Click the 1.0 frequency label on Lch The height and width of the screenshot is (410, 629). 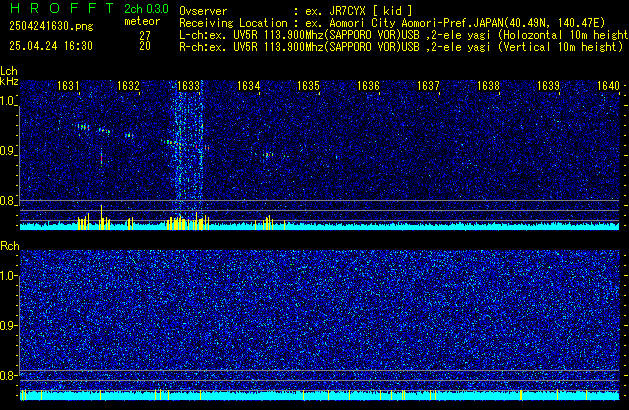(8, 101)
